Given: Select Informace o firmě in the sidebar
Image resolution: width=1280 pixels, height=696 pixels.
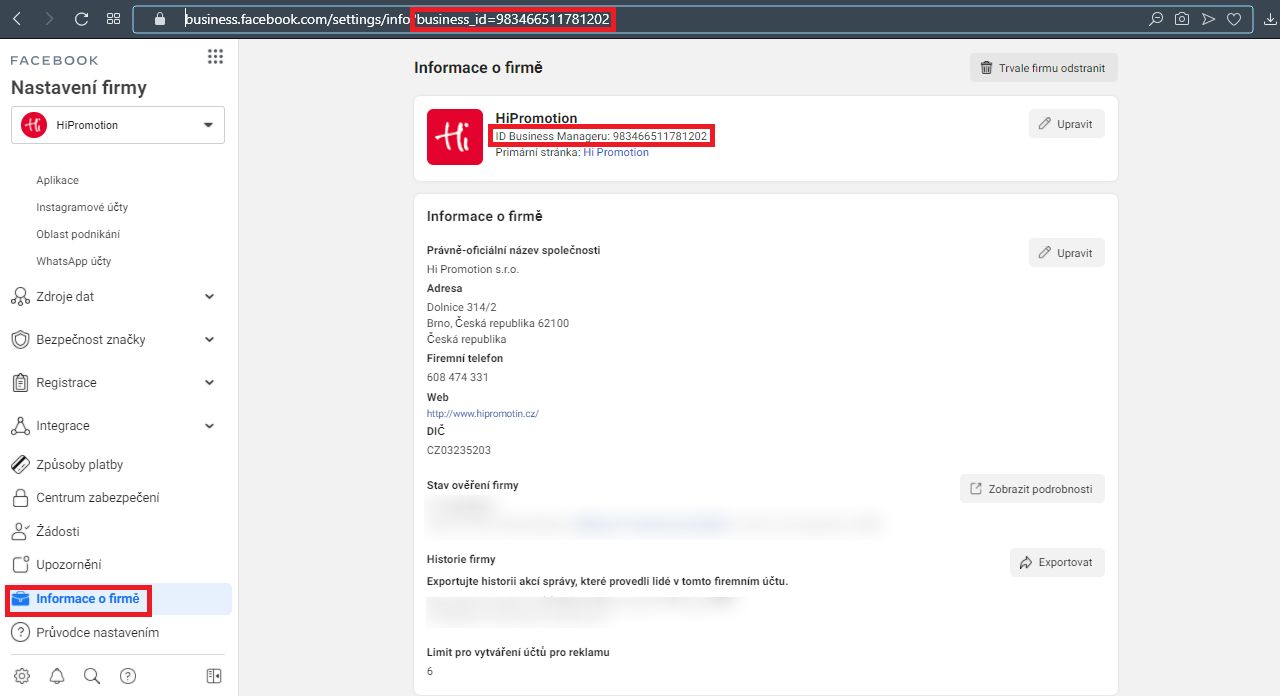Looking at the screenshot, I should 118,599.
